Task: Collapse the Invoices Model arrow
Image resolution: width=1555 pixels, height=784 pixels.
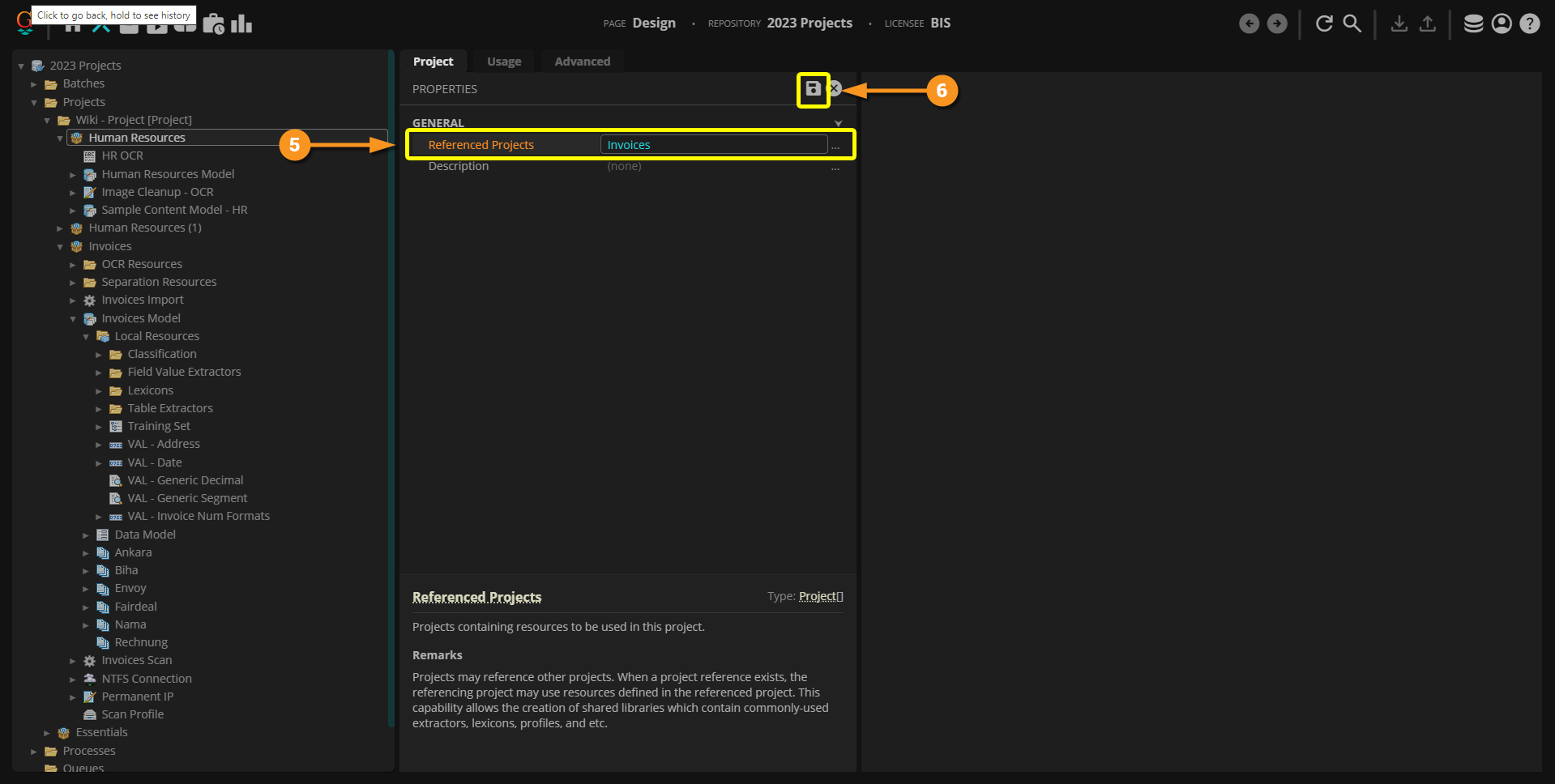Action: [73, 319]
